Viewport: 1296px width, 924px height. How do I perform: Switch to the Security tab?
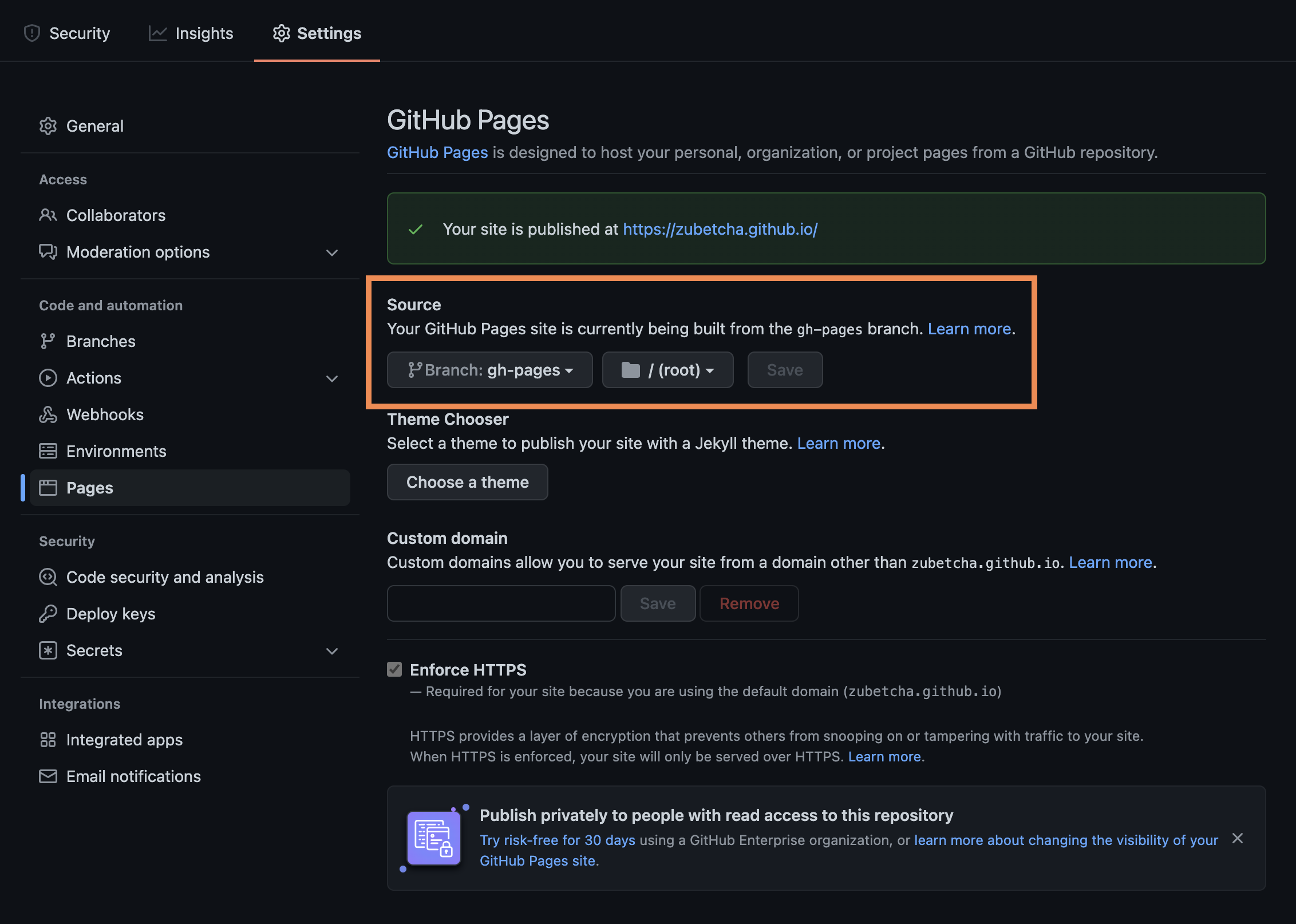(67, 33)
